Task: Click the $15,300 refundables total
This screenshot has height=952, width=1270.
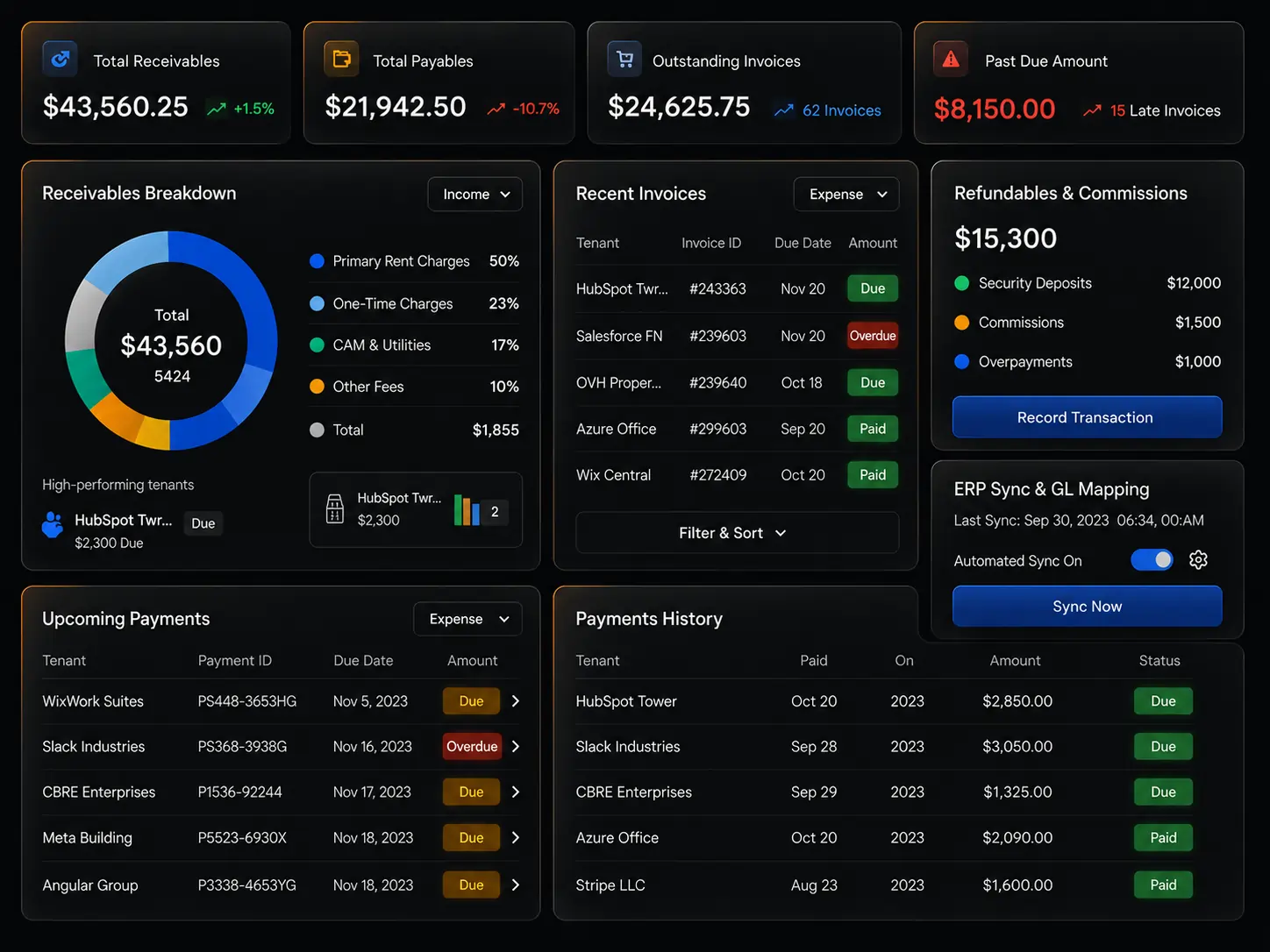Action: point(1006,238)
